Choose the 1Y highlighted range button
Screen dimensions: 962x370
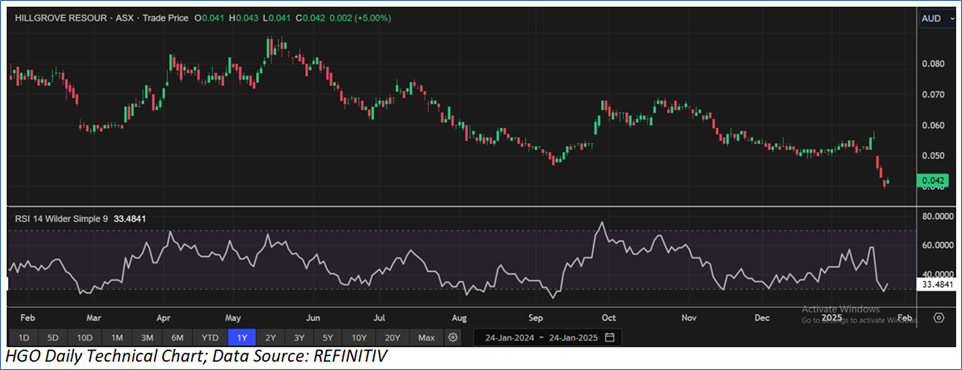point(242,337)
